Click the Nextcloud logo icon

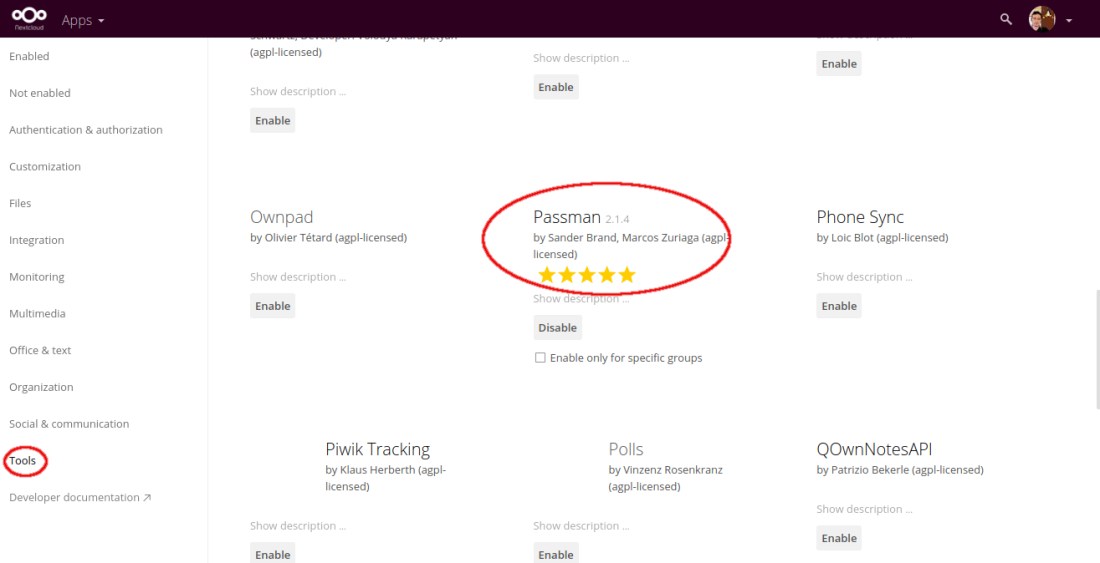pyautogui.click(x=30, y=18)
